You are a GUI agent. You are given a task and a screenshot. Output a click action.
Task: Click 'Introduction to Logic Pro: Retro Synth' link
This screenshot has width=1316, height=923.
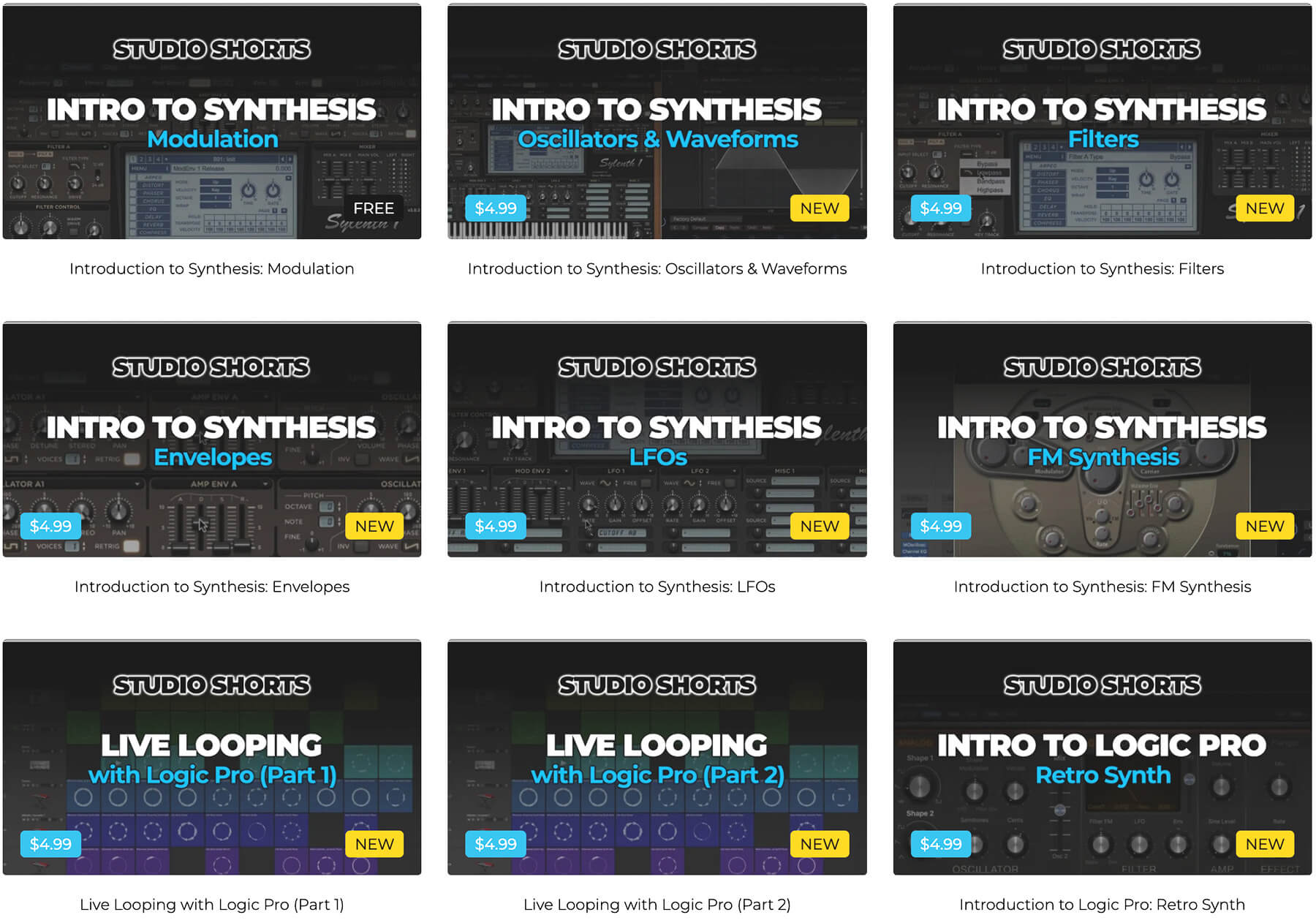(x=1103, y=905)
